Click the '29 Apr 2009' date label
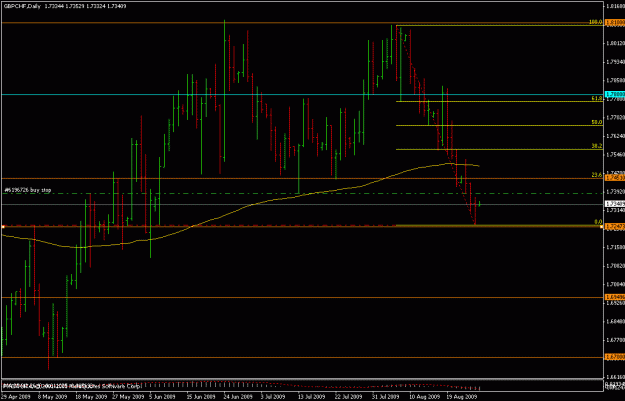Viewport: 625px width, 401px height. (15, 397)
